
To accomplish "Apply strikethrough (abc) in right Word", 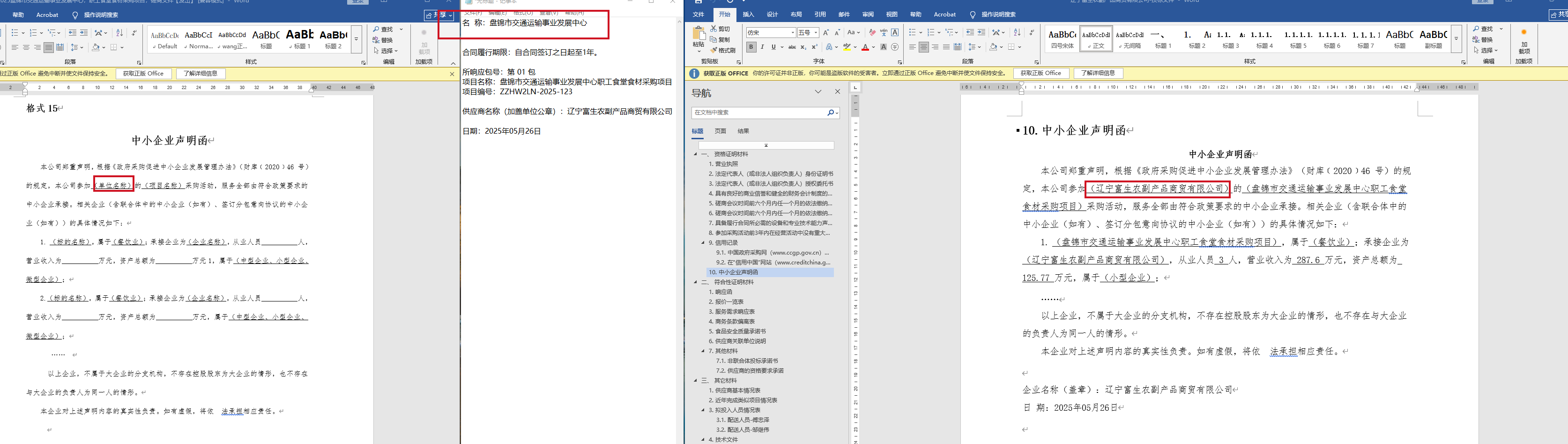I will (x=792, y=47).
